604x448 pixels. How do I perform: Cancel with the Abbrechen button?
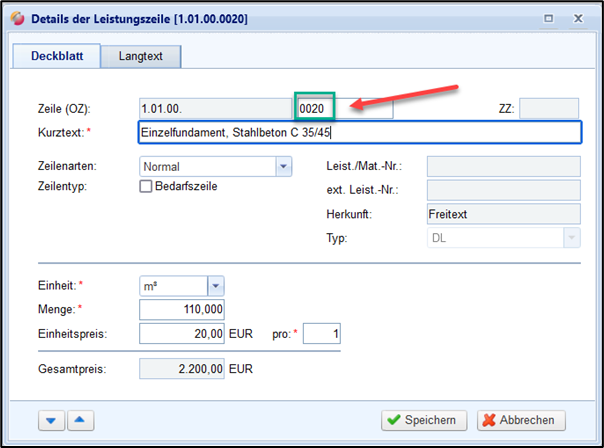[520, 420]
